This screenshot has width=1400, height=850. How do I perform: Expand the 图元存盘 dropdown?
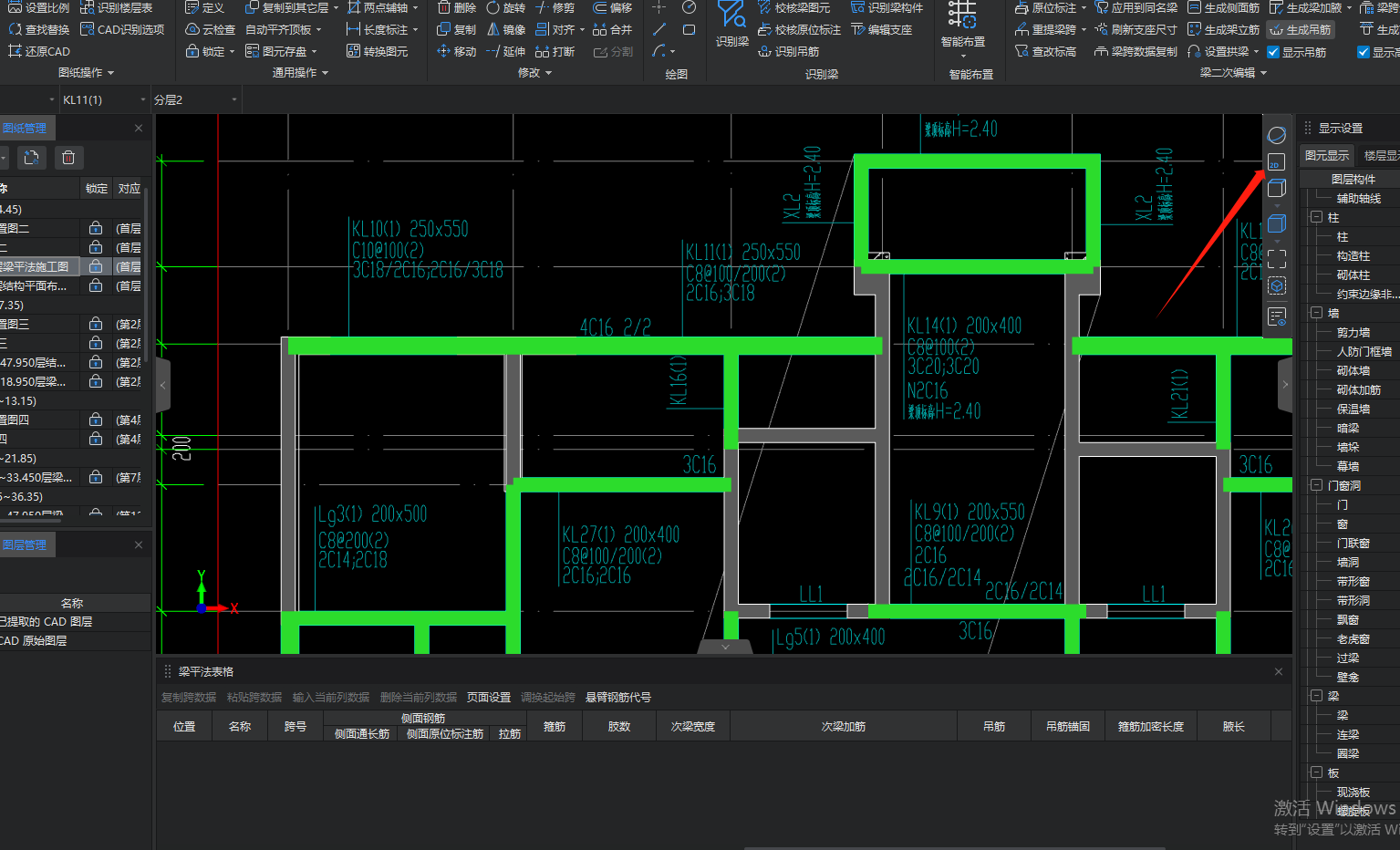coord(314,52)
